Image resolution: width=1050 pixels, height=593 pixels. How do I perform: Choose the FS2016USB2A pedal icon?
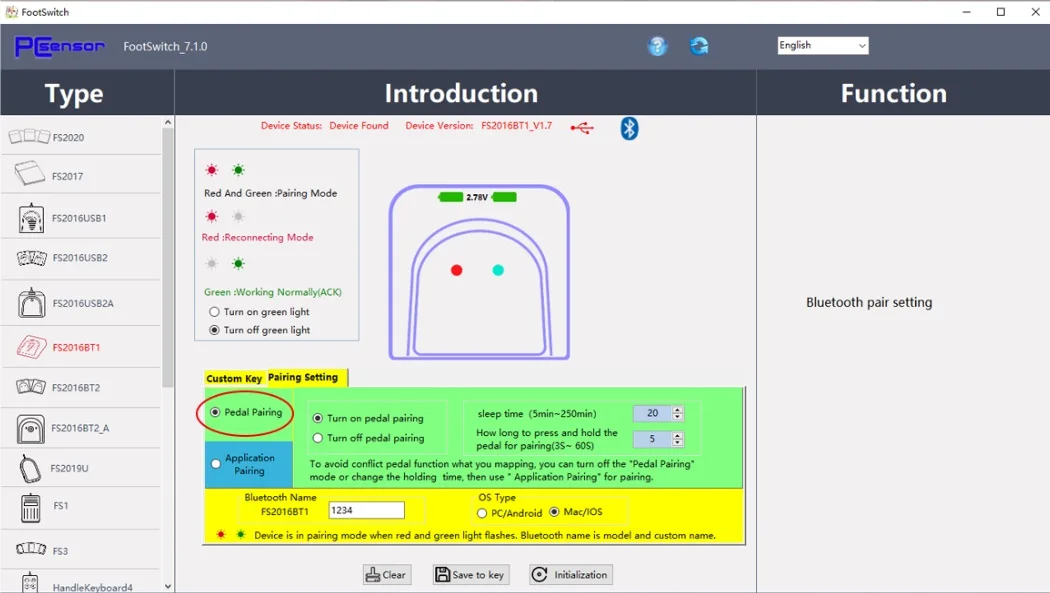pos(31,303)
